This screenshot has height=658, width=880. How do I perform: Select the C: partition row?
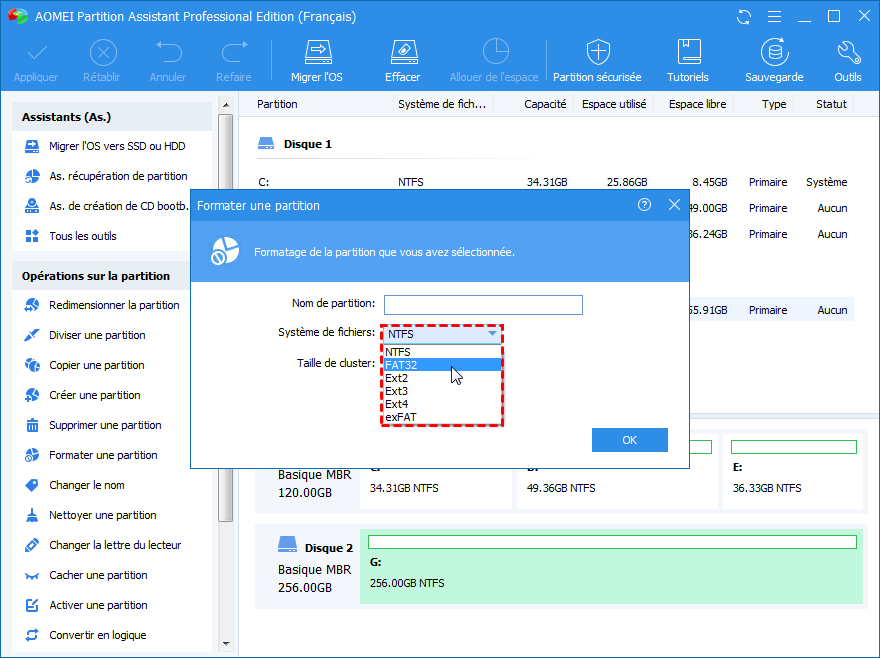[x=554, y=182]
